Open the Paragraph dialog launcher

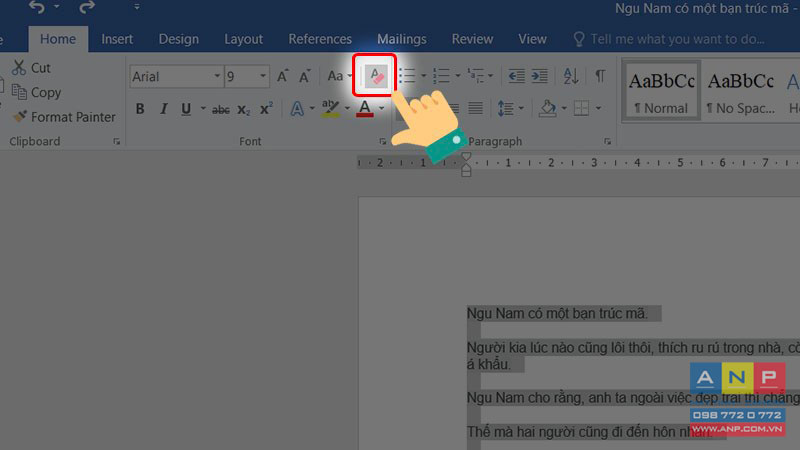tap(608, 142)
